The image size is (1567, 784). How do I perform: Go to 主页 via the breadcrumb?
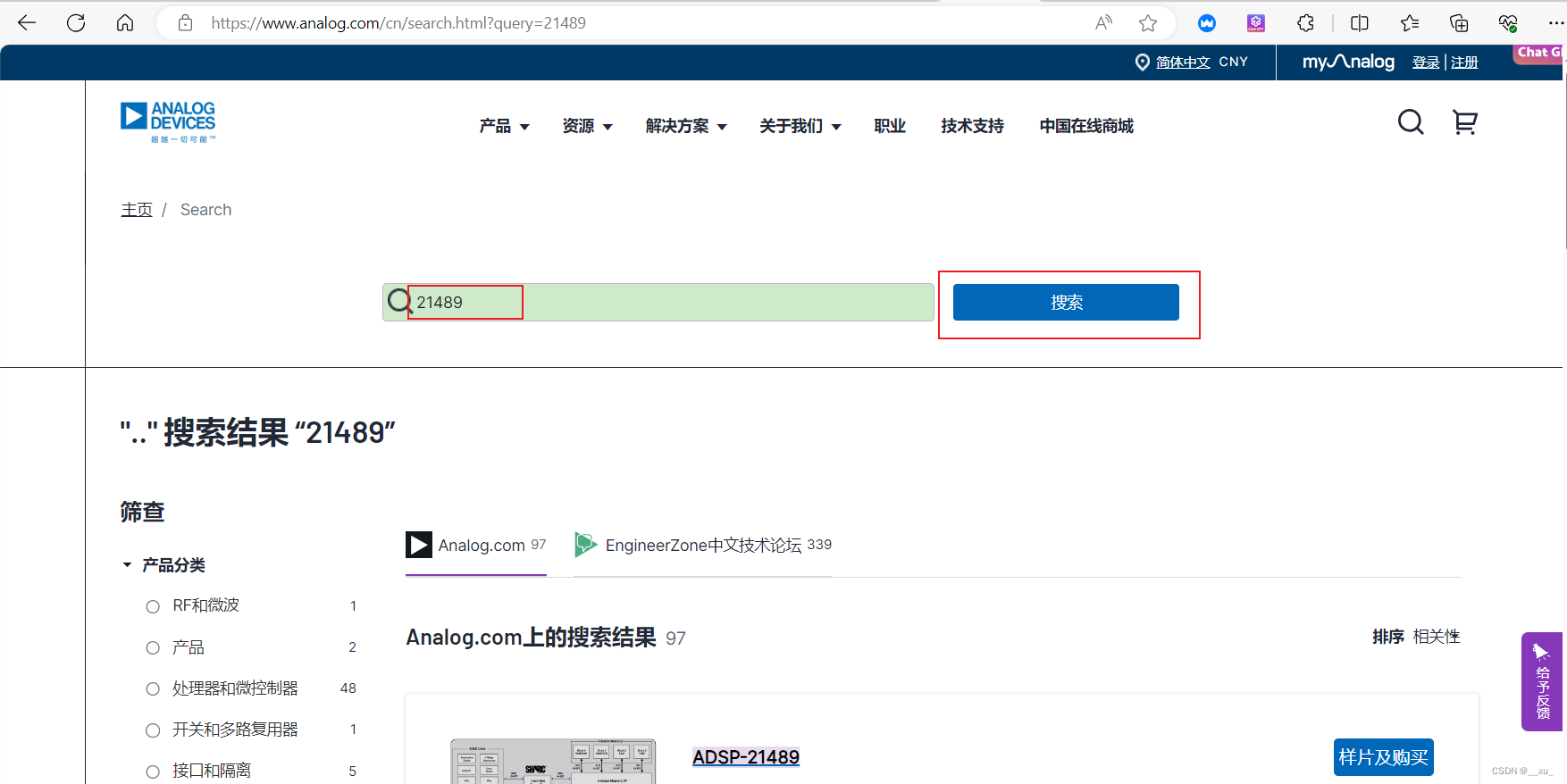[x=137, y=210]
